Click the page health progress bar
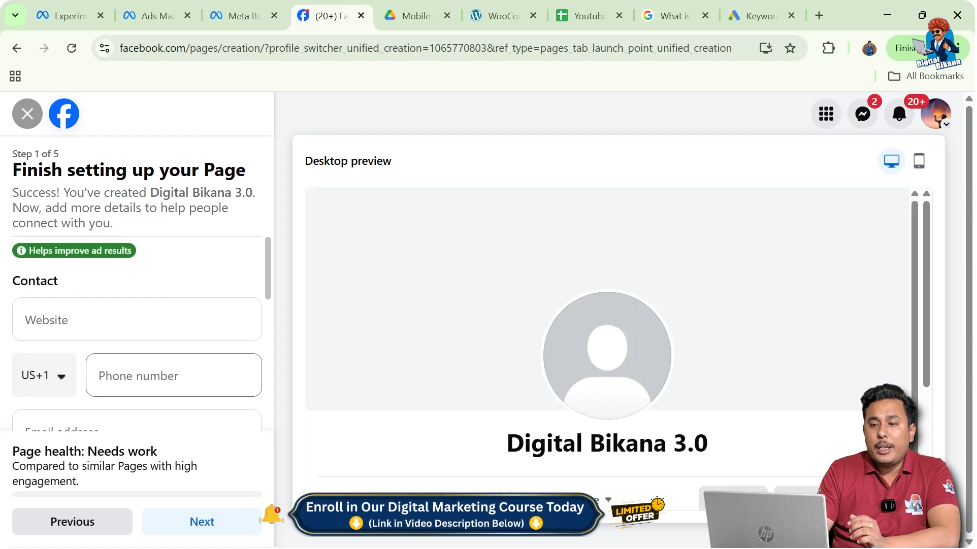 137,494
